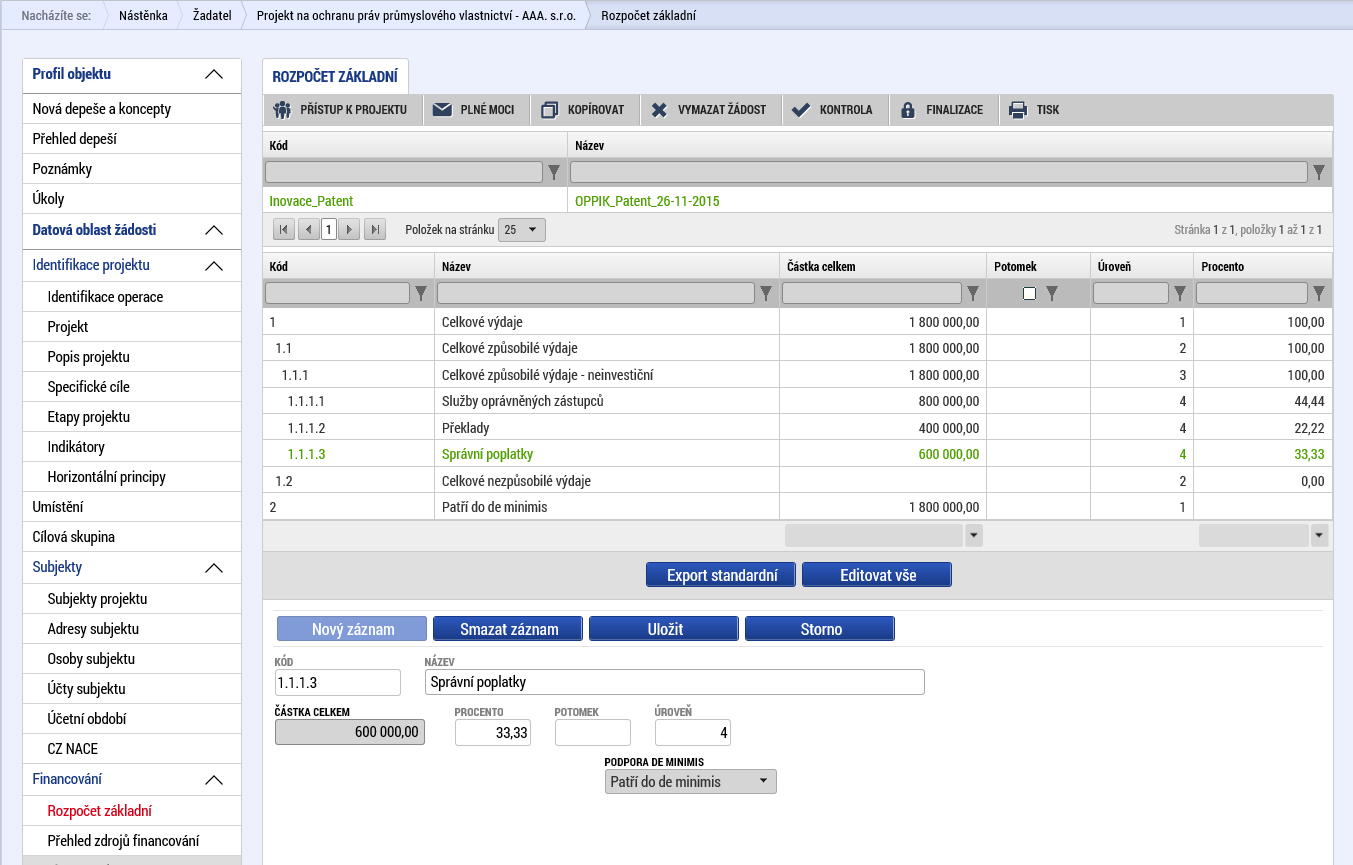The height and width of the screenshot is (865, 1353).
Task: Click the Kopírovat copy icon
Action: point(549,110)
